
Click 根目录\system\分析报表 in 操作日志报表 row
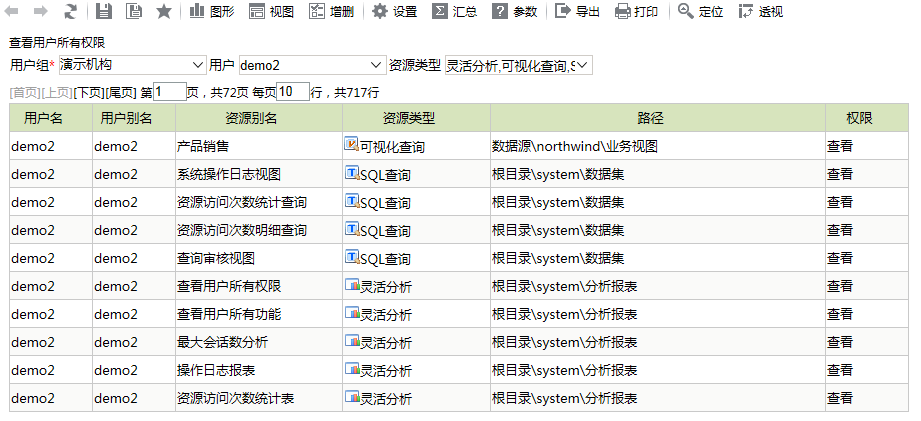click(x=564, y=371)
